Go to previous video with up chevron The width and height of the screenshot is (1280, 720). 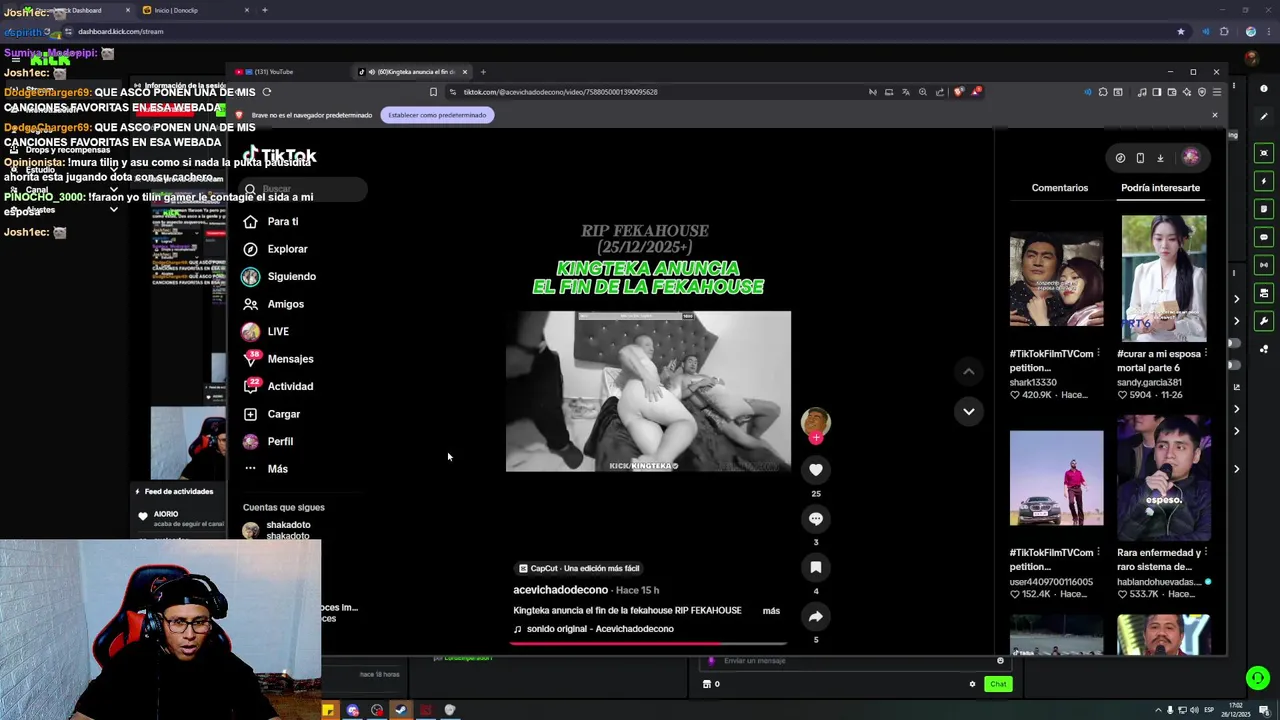[x=968, y=372]
